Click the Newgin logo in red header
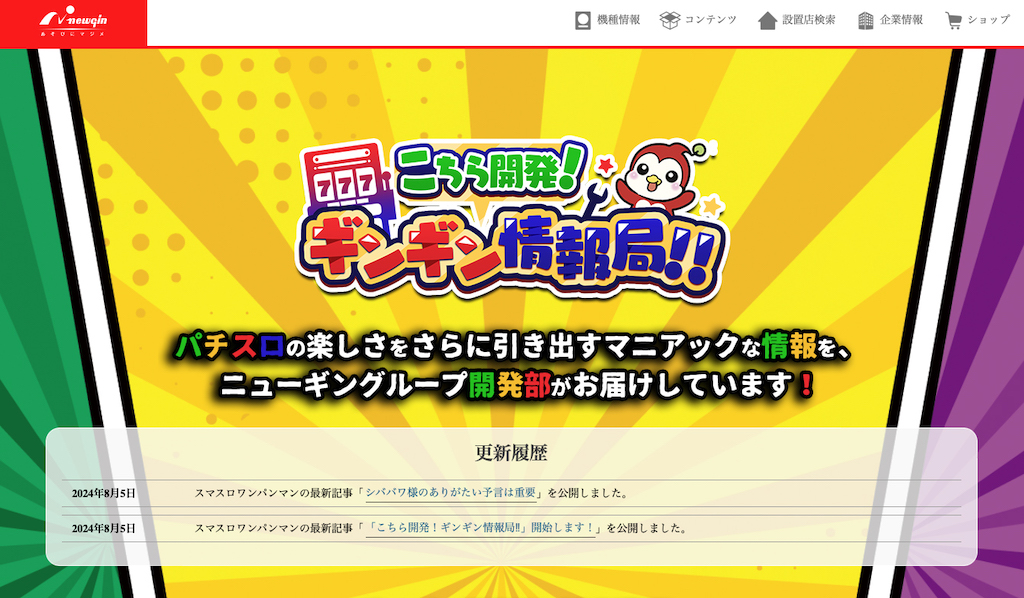The width and height of the screenshot is (1024, 598). tap(73, 21)
